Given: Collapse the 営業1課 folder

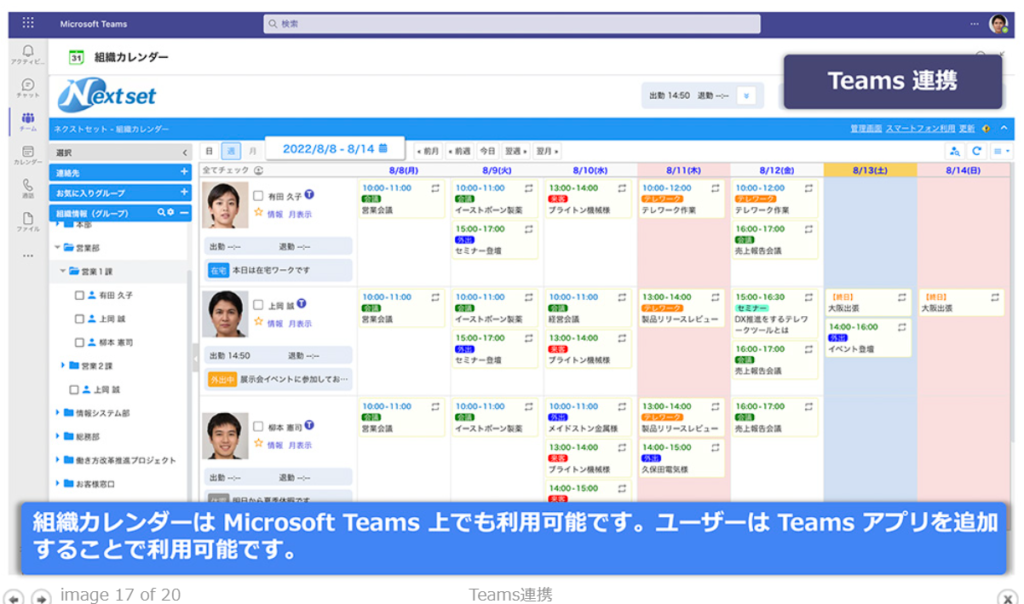Looking at the screenshot, I should click(63, 271).
